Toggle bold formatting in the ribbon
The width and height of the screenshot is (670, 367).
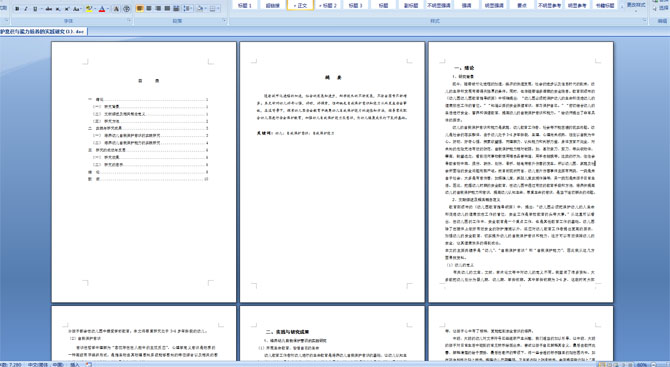click(17, 9)
